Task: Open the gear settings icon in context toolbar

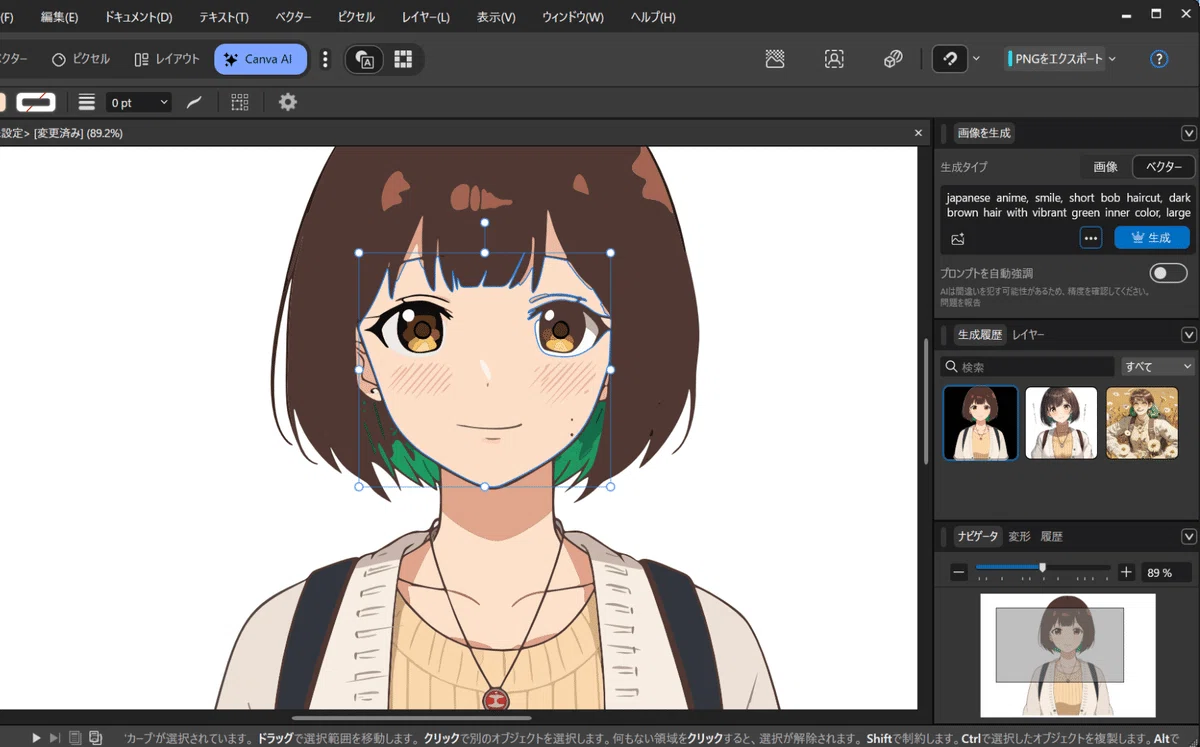Action: pyautogui.click(x=288, y=102)
